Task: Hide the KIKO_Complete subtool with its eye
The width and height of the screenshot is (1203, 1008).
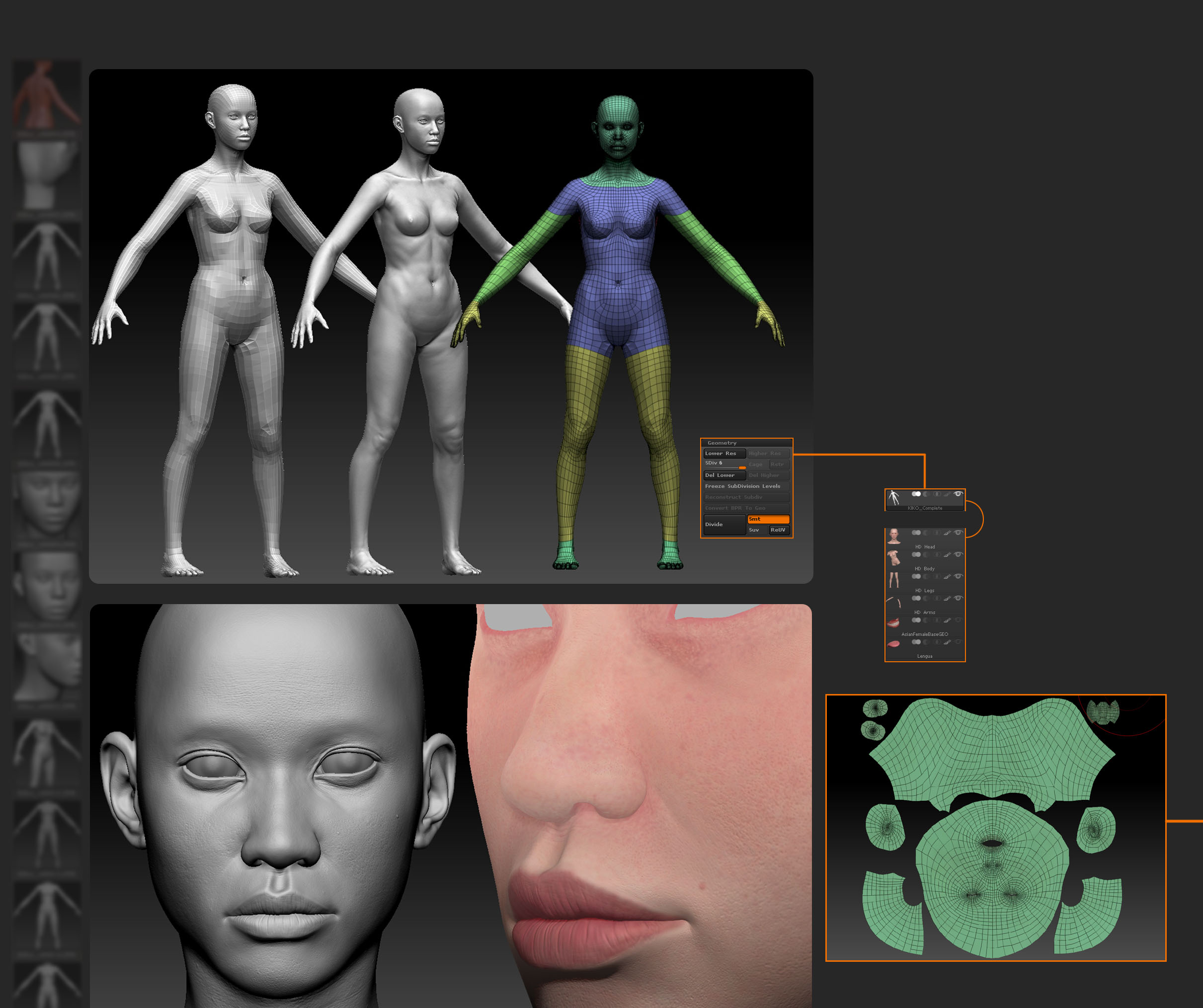Action: [959, 494]
